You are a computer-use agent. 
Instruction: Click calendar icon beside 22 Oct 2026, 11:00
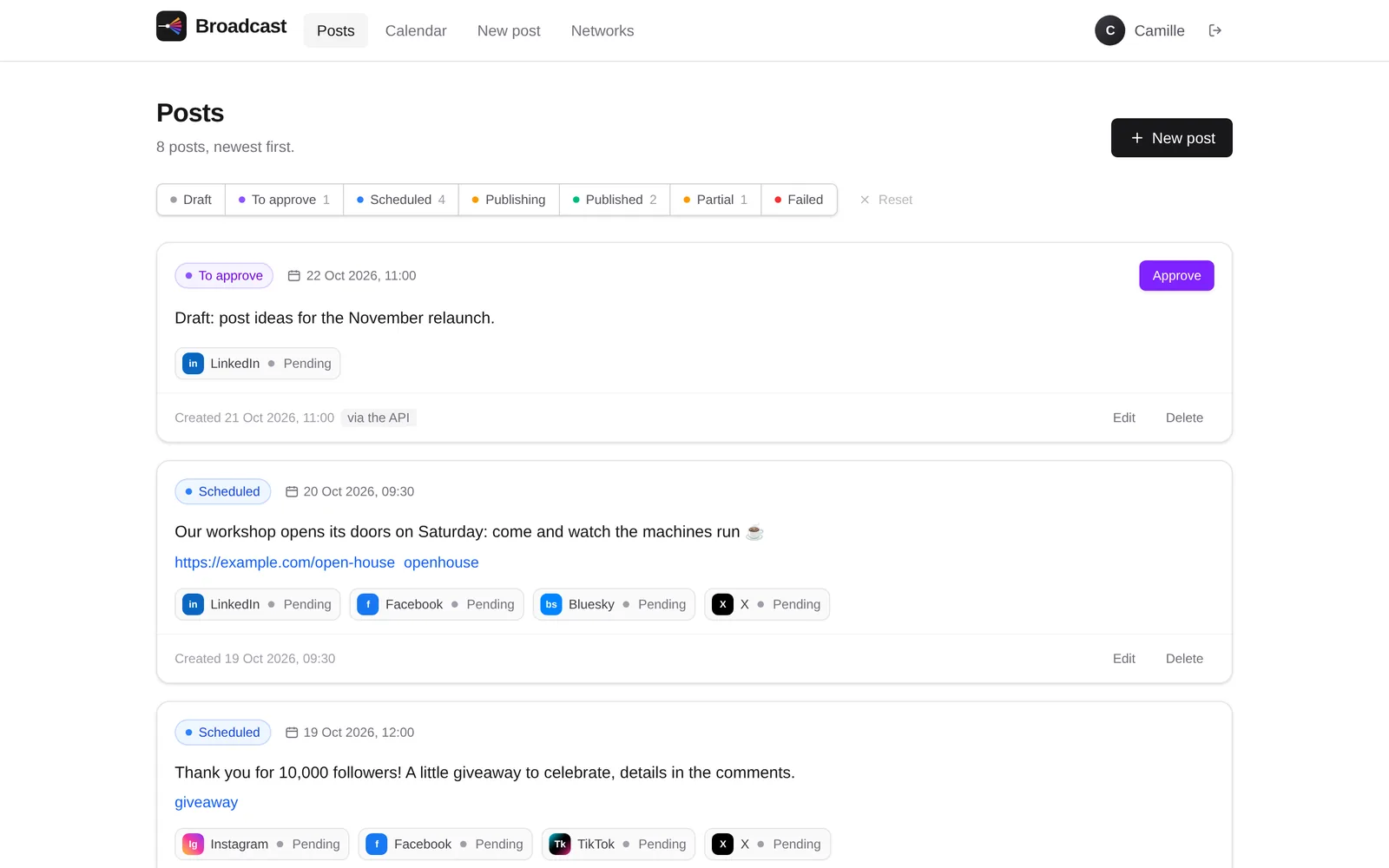(x=294, y=276)
